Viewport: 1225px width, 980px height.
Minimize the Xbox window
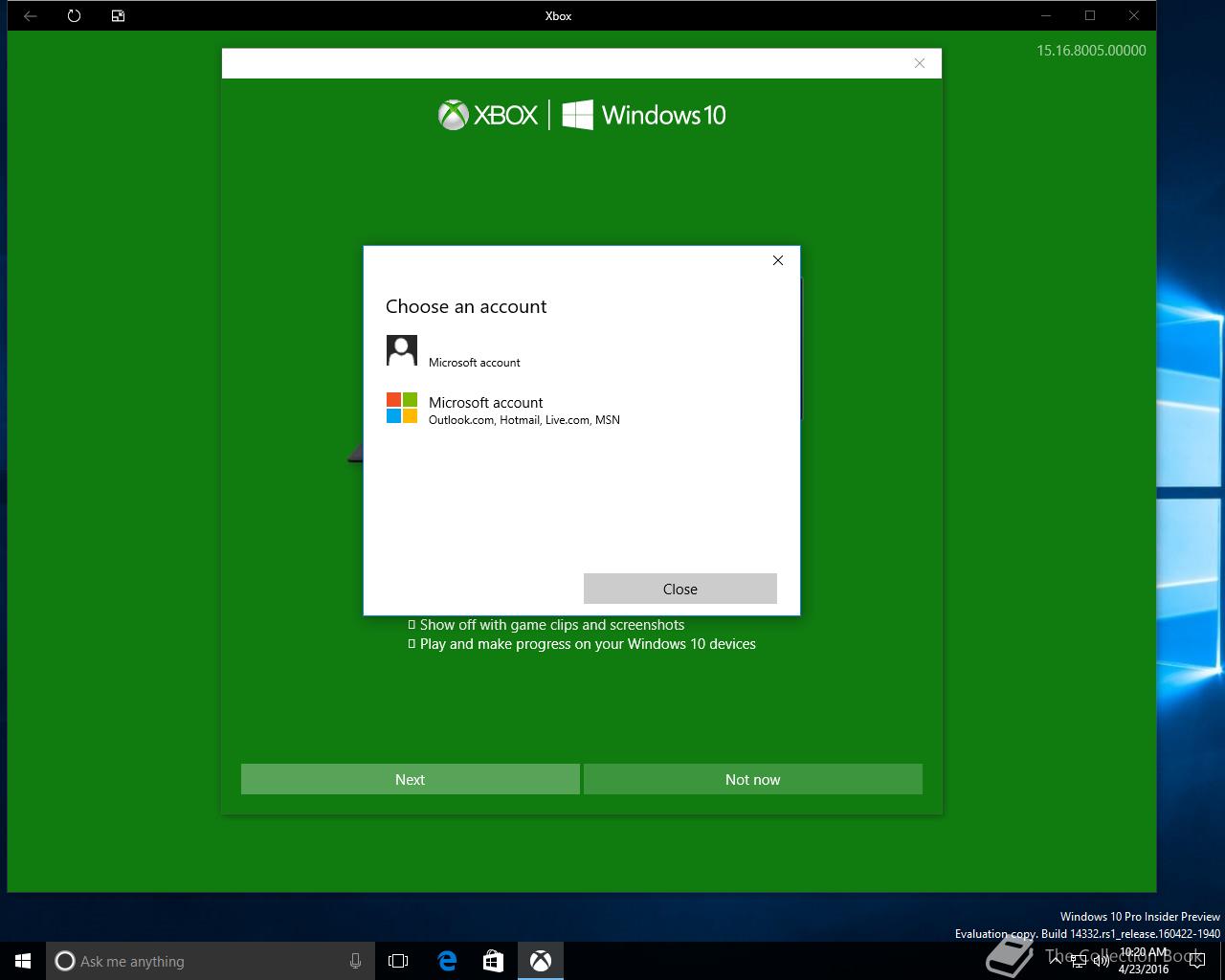1045,15
